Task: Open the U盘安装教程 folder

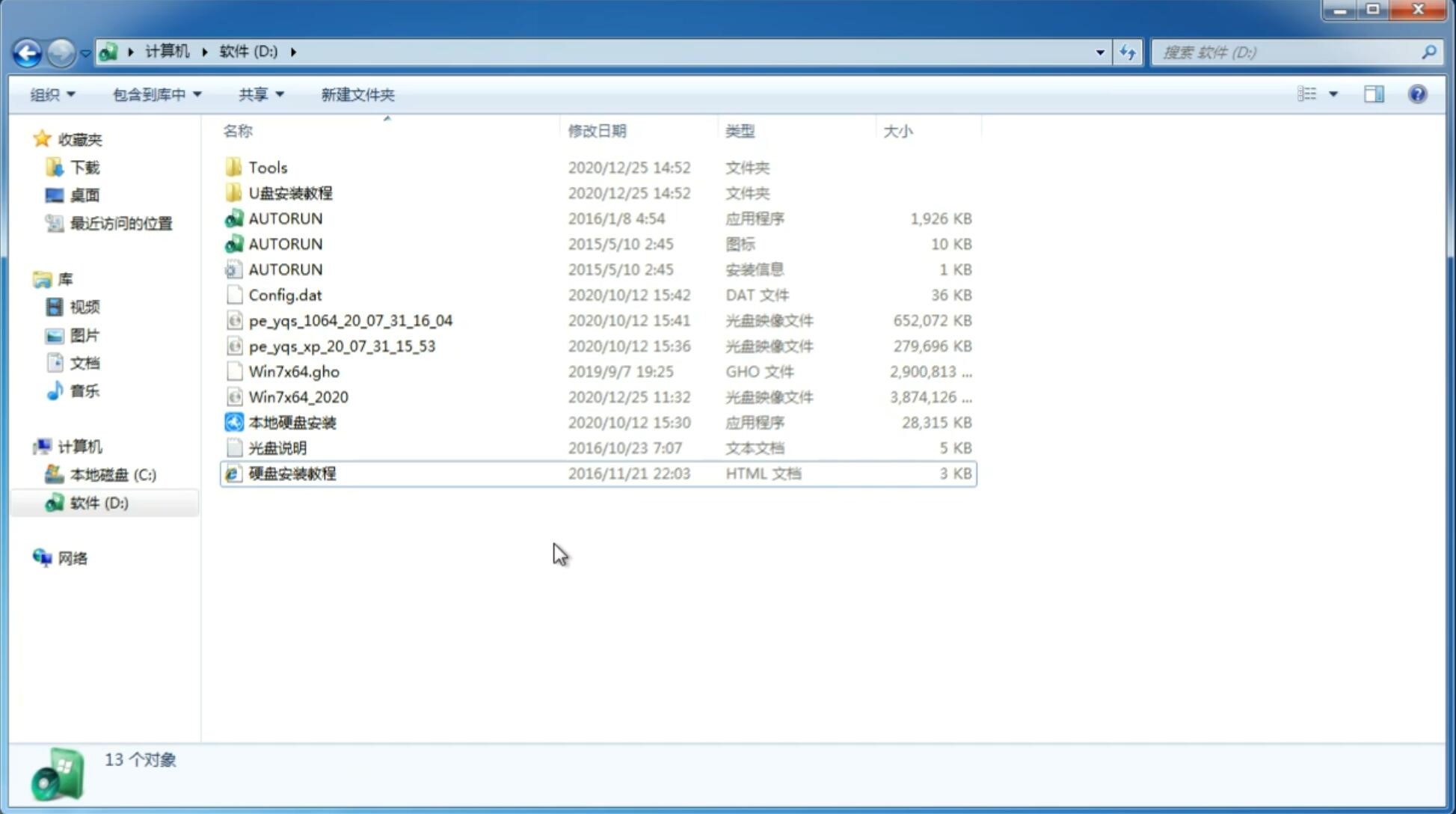Action: click(x=290, y=192)
